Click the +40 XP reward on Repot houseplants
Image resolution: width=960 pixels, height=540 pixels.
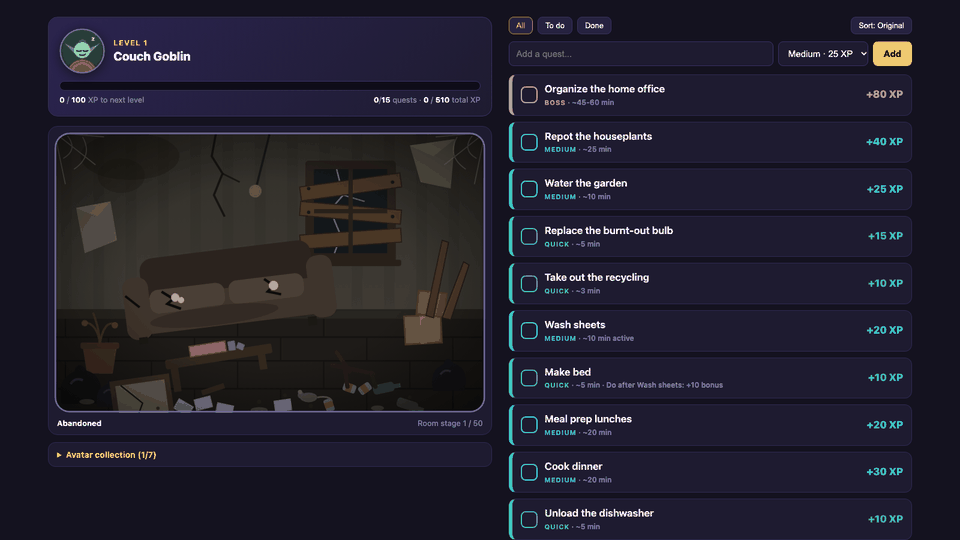pyautogui.click(x=884, y=141)
